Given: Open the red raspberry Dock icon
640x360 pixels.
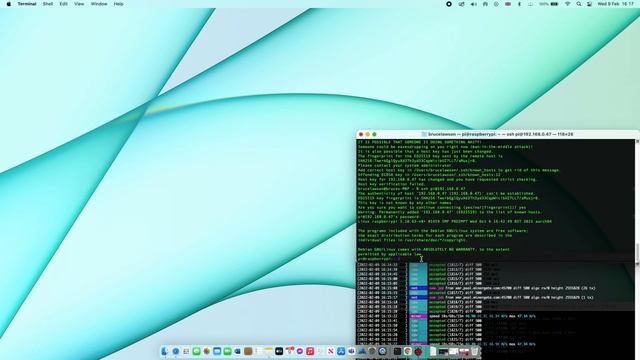Looking at the screenshot, I should click(418, 351).
